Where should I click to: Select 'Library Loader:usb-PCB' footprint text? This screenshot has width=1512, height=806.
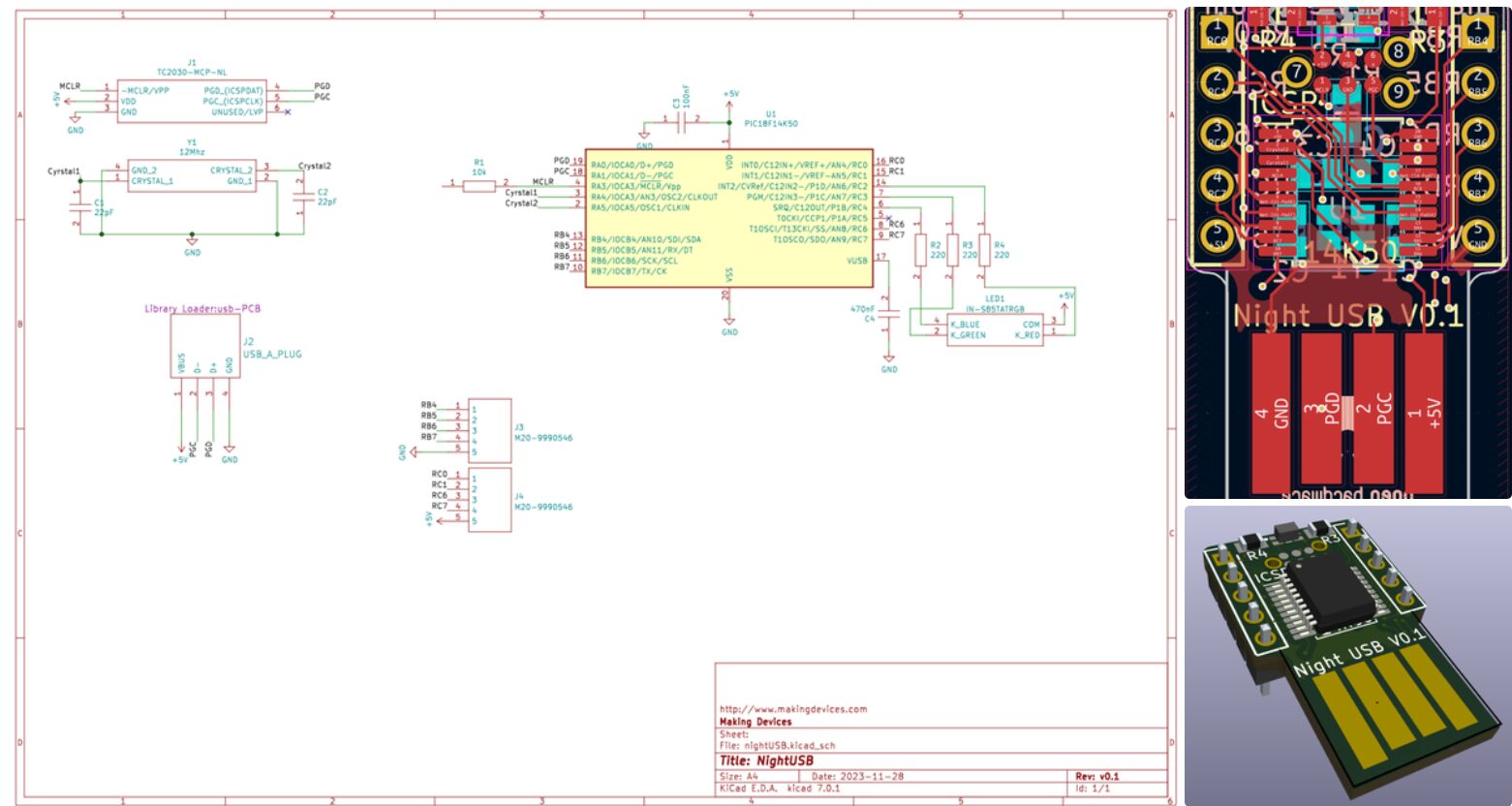[x=202, y=309]
